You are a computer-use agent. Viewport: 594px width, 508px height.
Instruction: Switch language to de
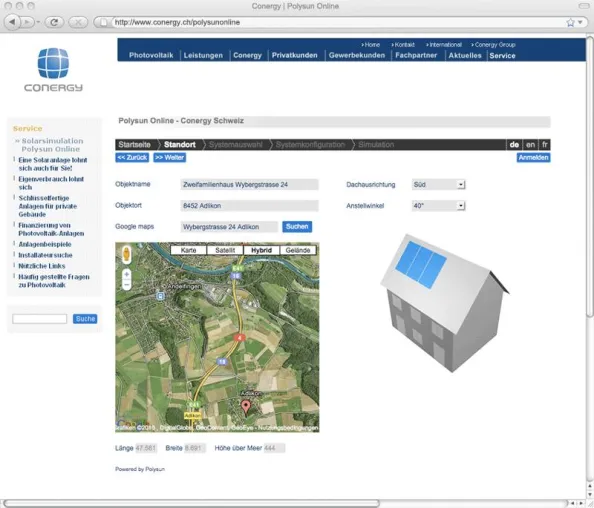(514, 145)
